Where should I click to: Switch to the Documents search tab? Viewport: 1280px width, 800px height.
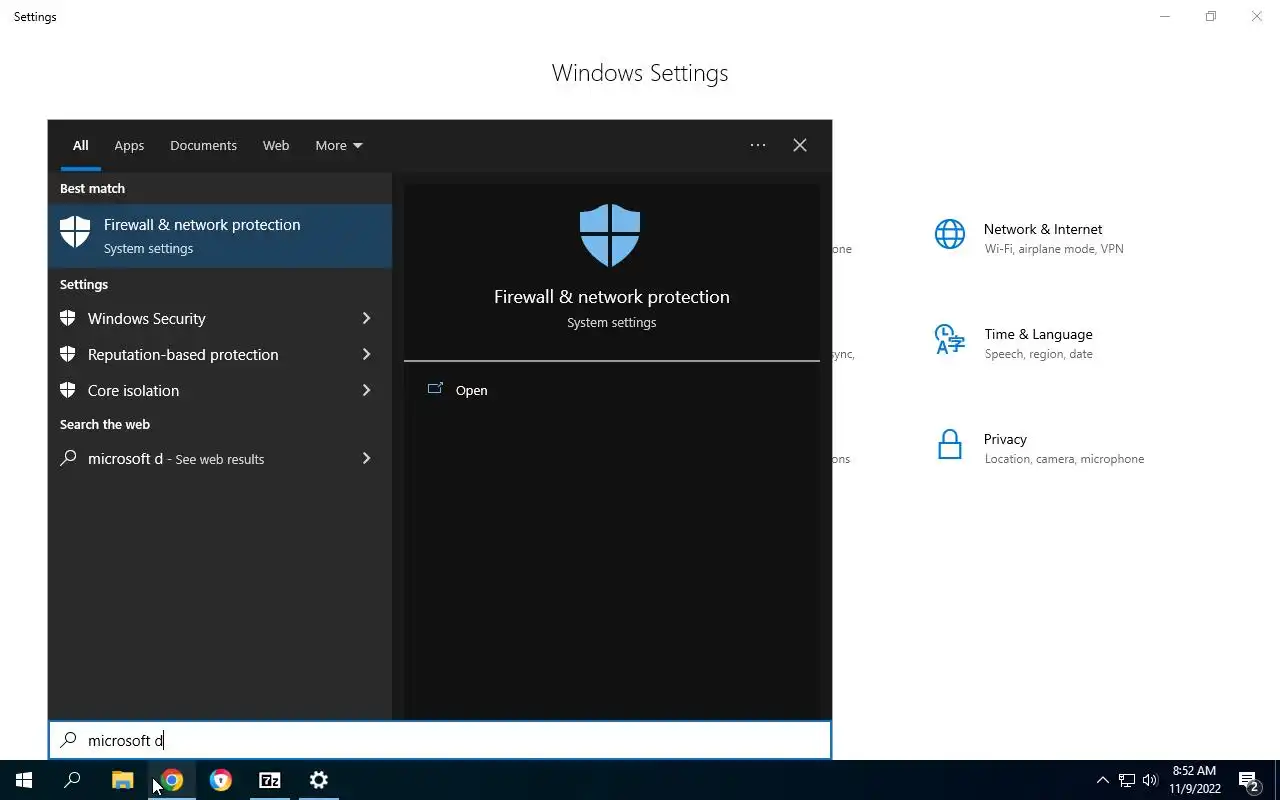point(203,145)
